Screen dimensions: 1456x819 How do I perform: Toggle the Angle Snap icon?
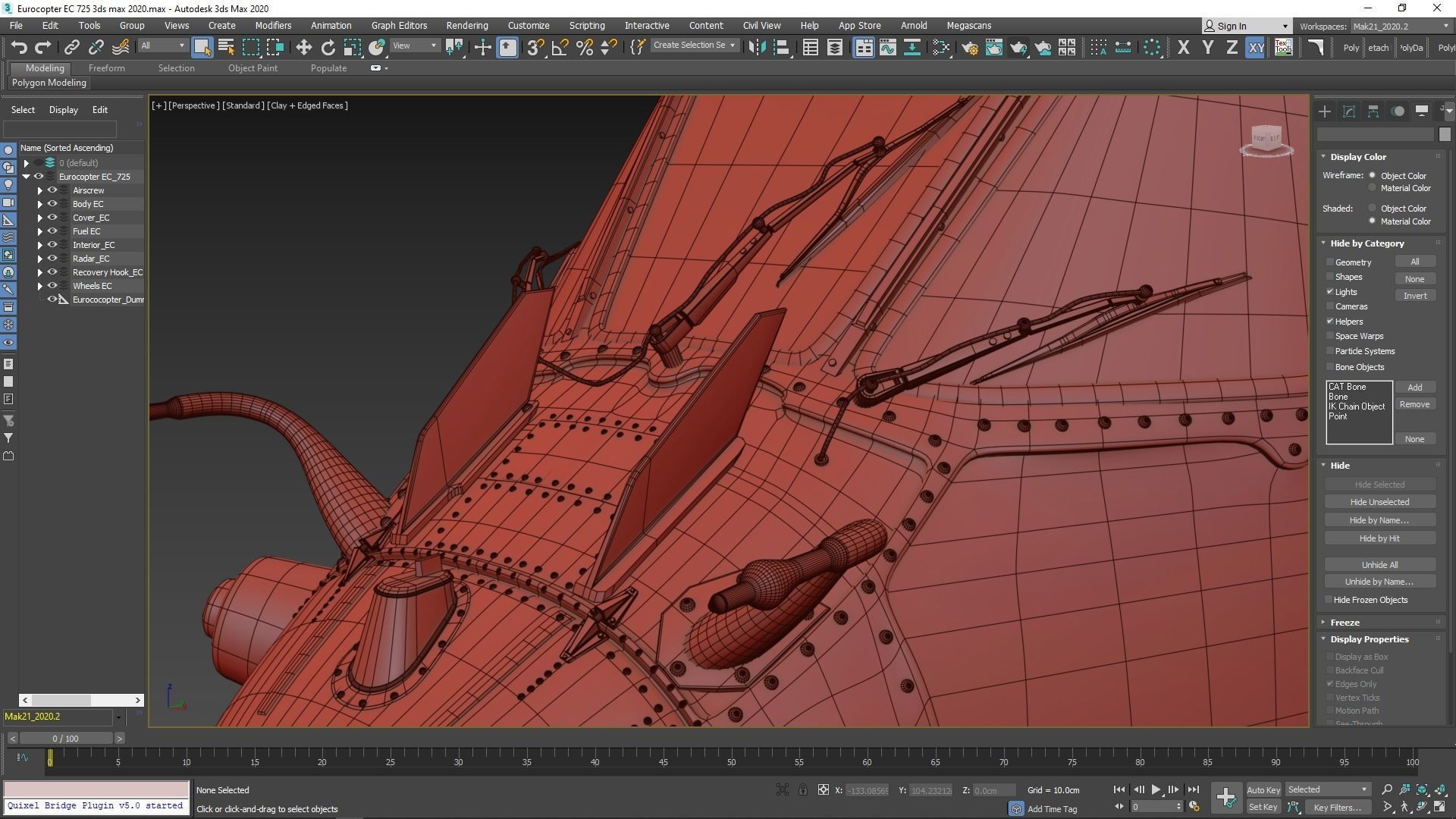560,48
